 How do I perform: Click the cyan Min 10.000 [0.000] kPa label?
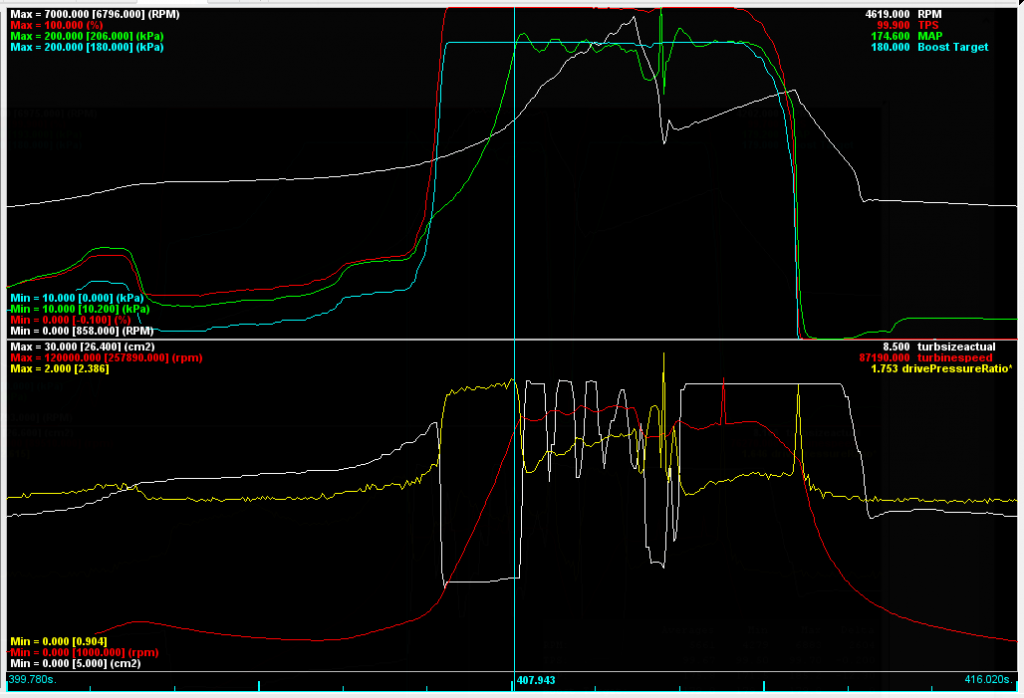pos(76,298)
